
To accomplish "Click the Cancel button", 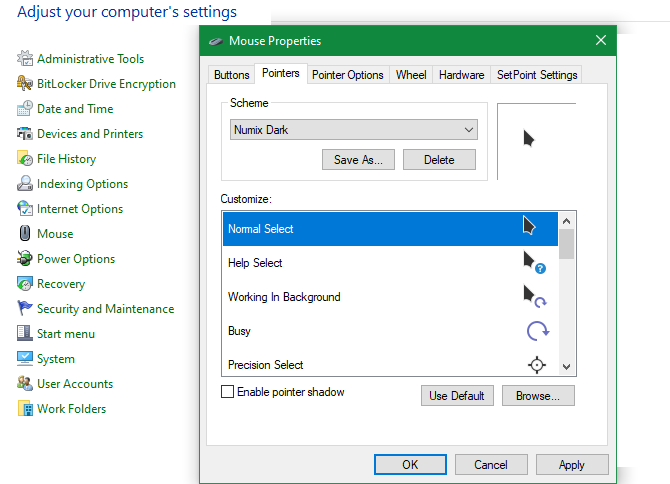I will pyautogui.click(x=491, y=464).
